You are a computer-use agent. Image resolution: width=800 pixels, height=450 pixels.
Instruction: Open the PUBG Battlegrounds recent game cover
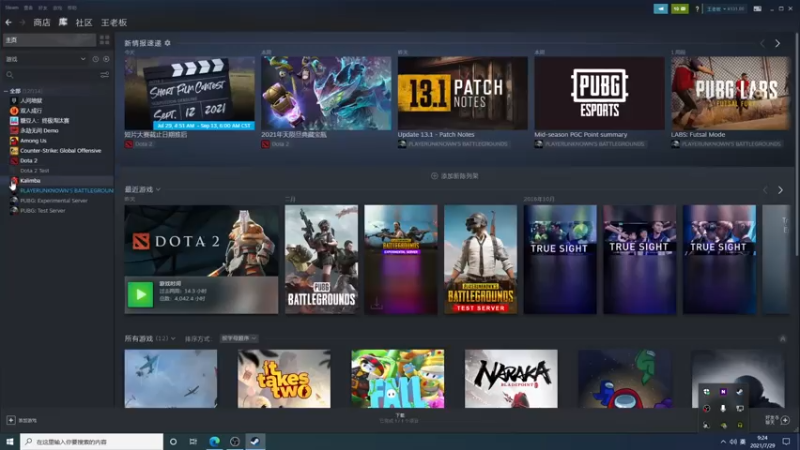coord(321,259)
